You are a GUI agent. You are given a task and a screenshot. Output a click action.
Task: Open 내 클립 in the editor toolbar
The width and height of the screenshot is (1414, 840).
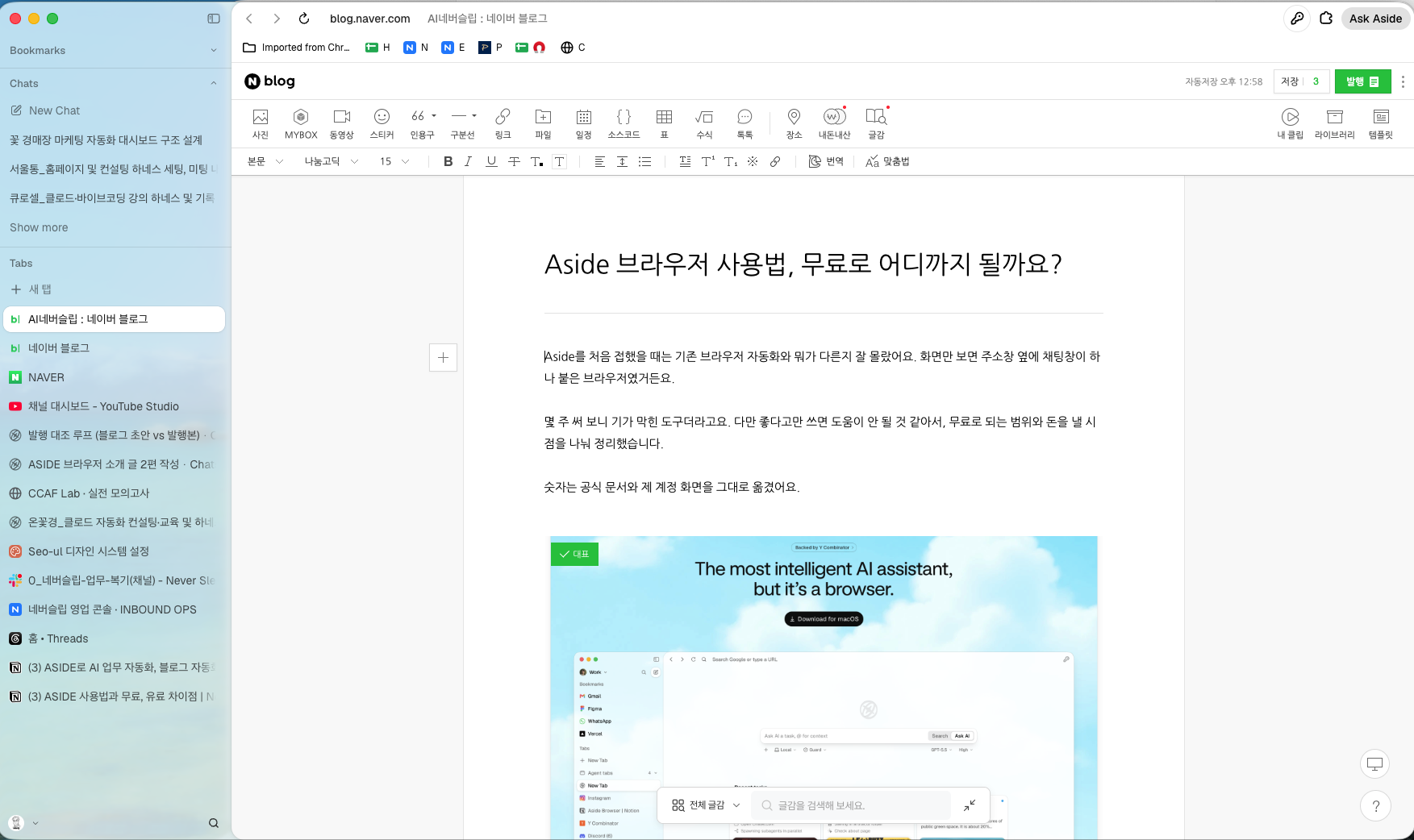(x=1290, y=123)
